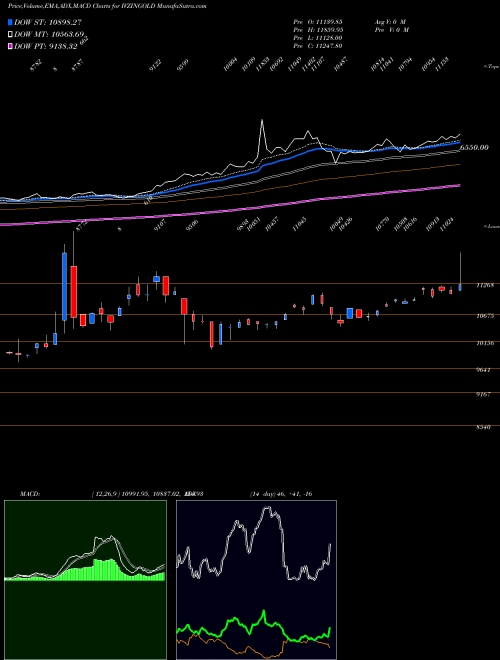Click the blue DOW ST legend swatch
The height and width of the screenshot is (660, 500).
pyautogui.click(x=10, y=22)
